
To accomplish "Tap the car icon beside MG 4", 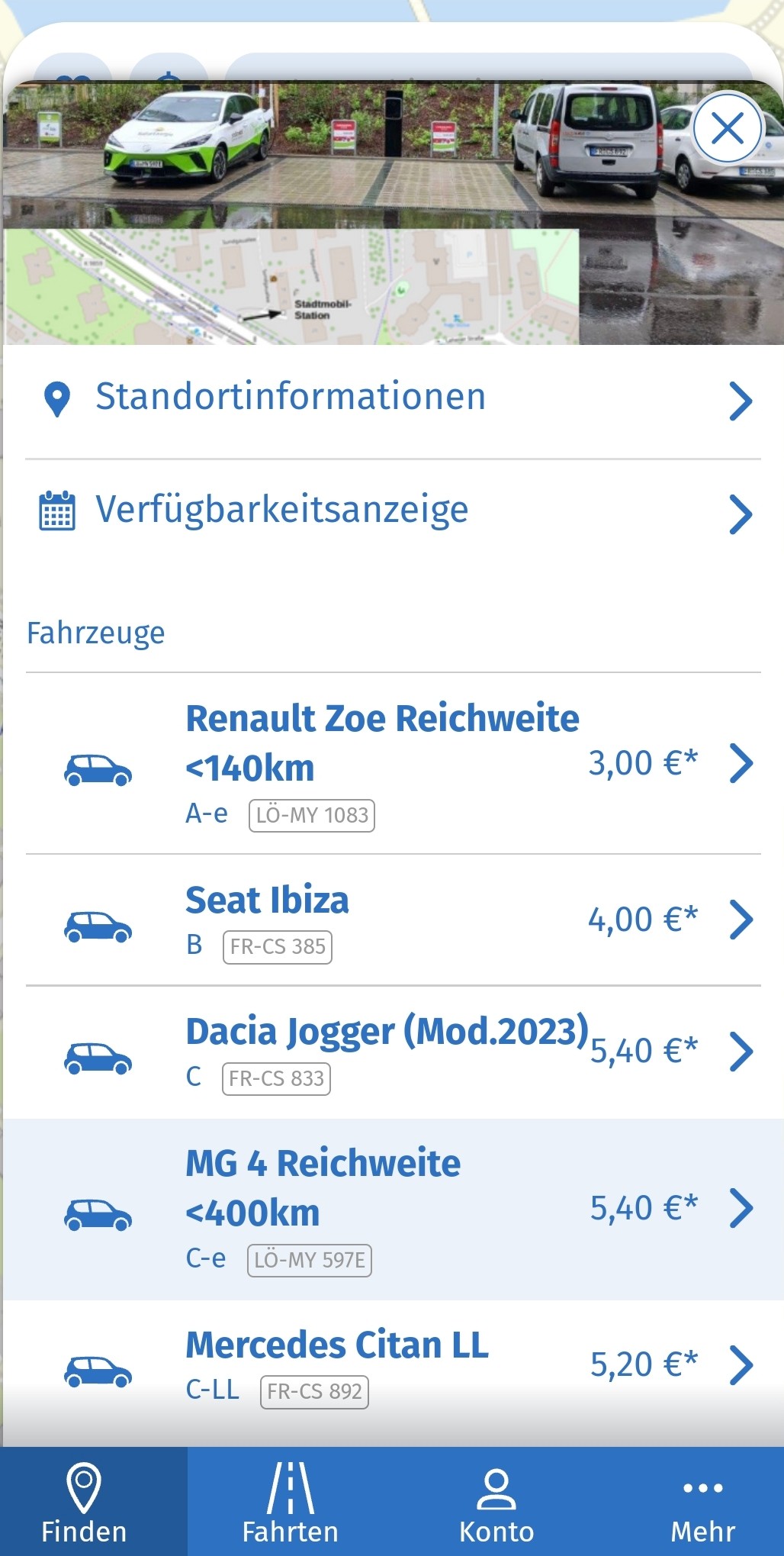I will (x=98, y=1214).
